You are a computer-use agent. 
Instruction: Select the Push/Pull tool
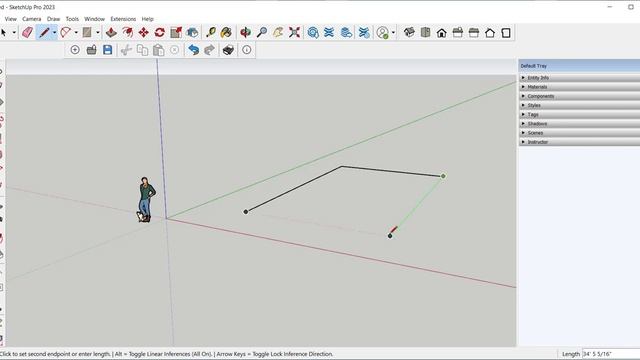click(x=111, y=32)
